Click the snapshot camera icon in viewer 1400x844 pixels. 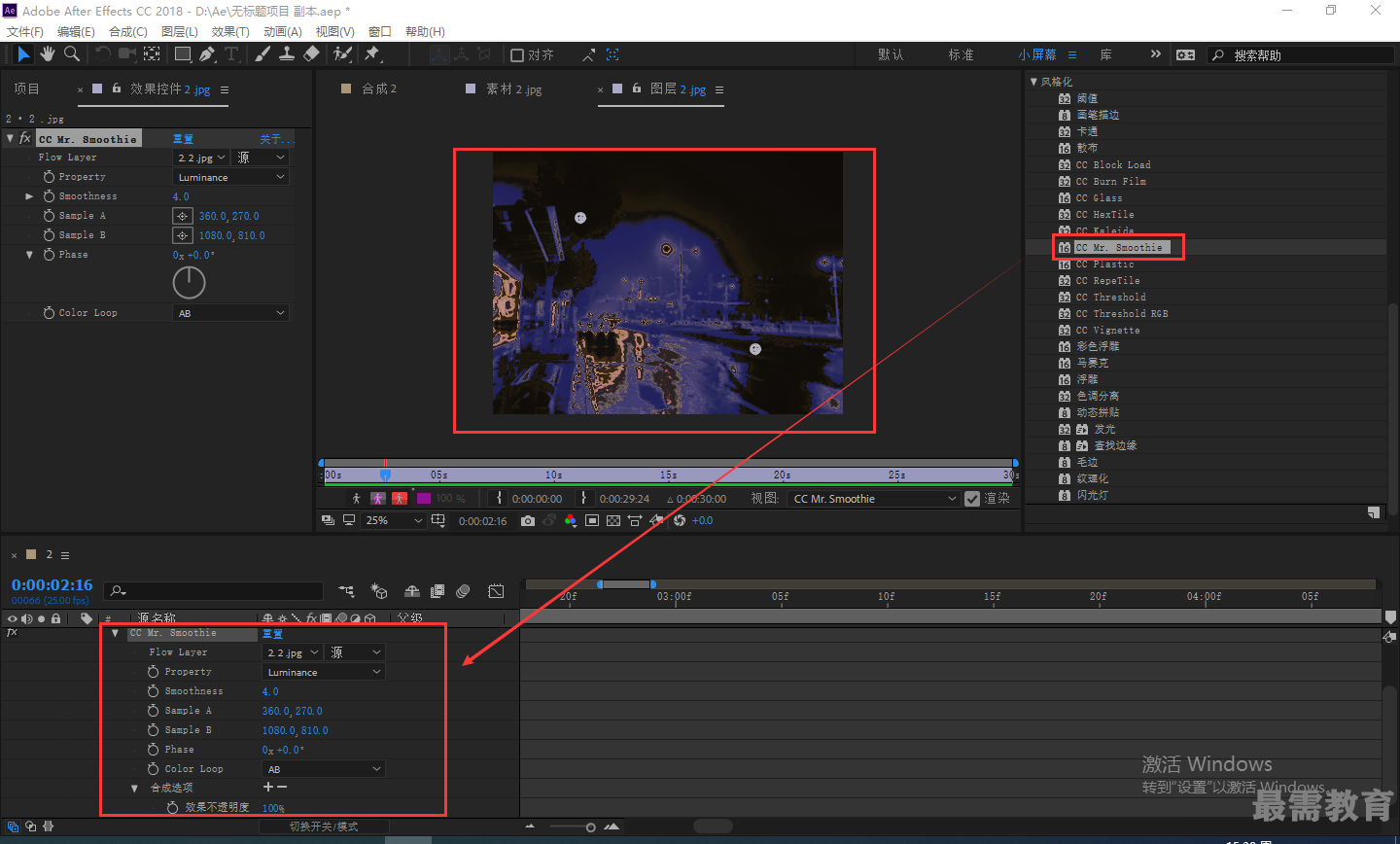(x=527, y=521)
